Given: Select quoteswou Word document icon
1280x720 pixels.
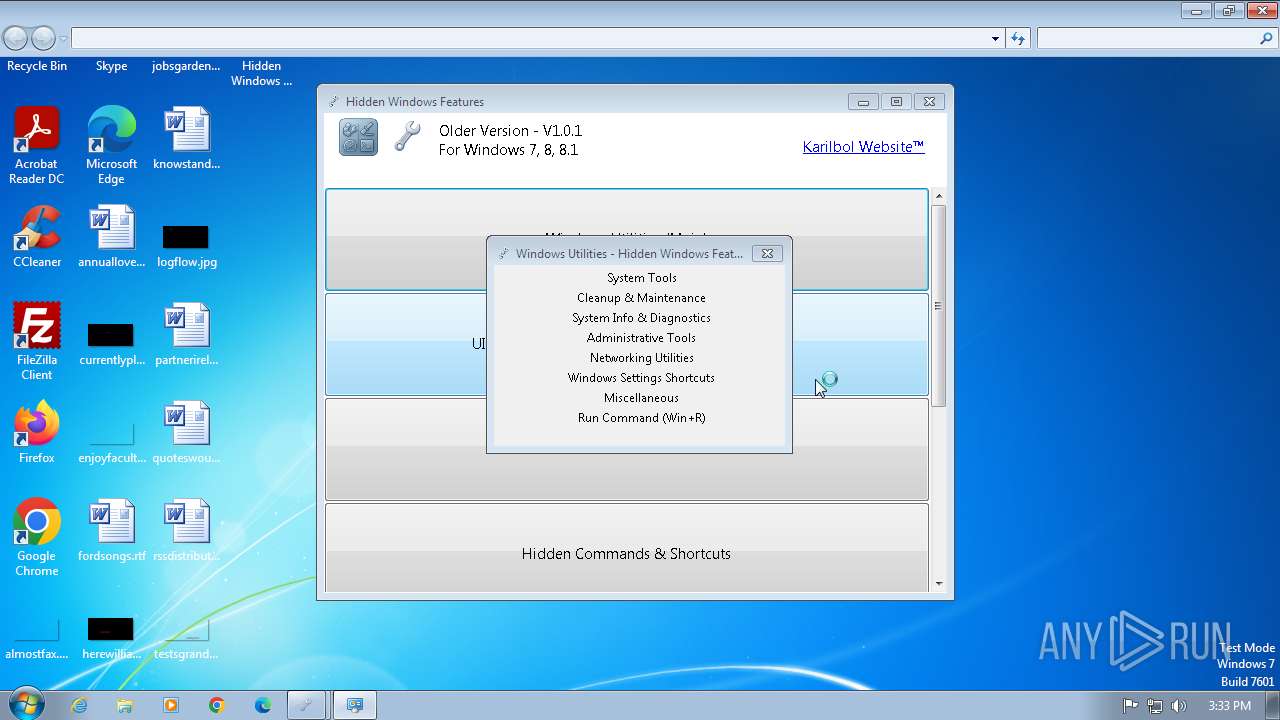Looking at the screenshot, I should click(x=186, y=433).
